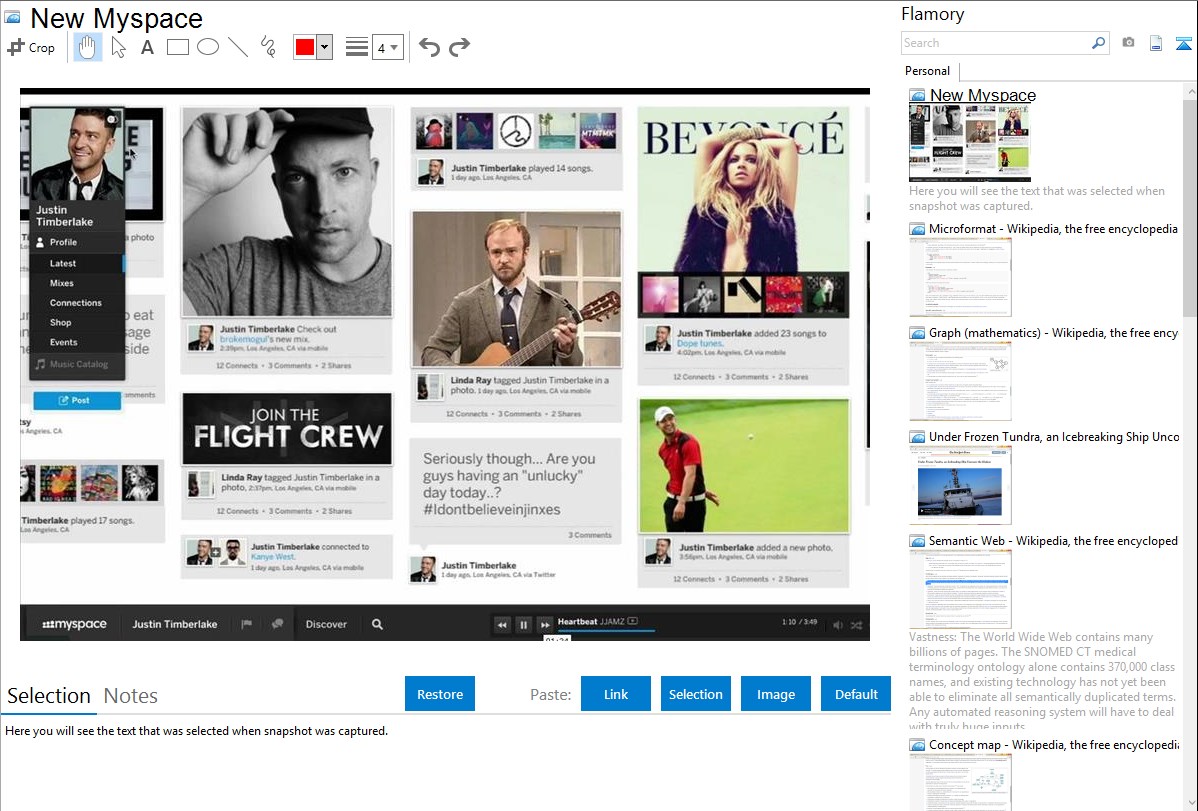
Task: Open Semantic Web Wikipedia snapshot entry
Action: pos(1053,540)
